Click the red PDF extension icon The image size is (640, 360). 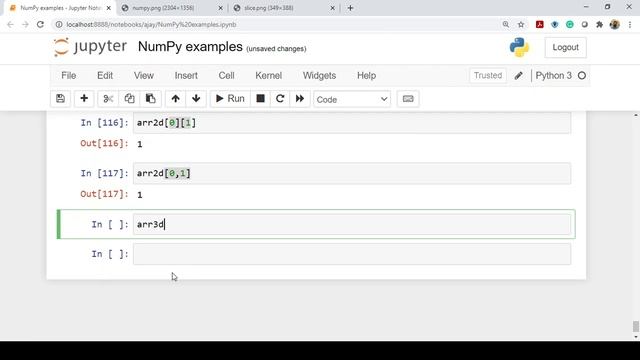coord(540,24)
